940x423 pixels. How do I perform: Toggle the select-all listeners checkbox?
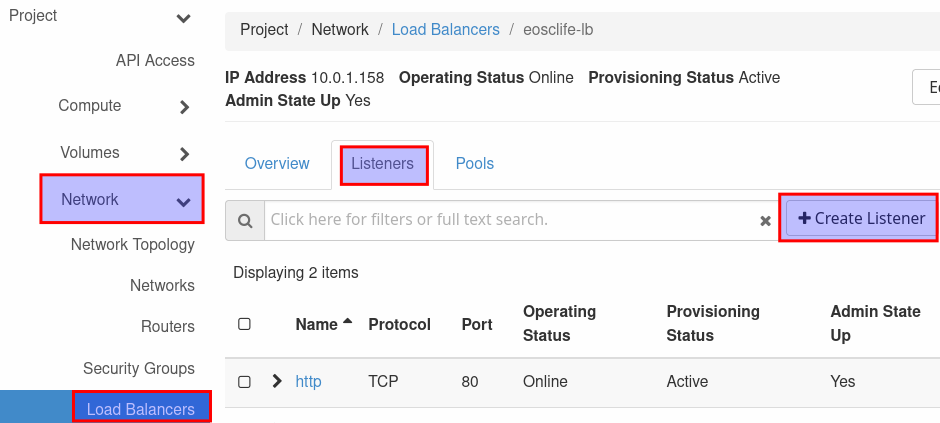[244, 324]
